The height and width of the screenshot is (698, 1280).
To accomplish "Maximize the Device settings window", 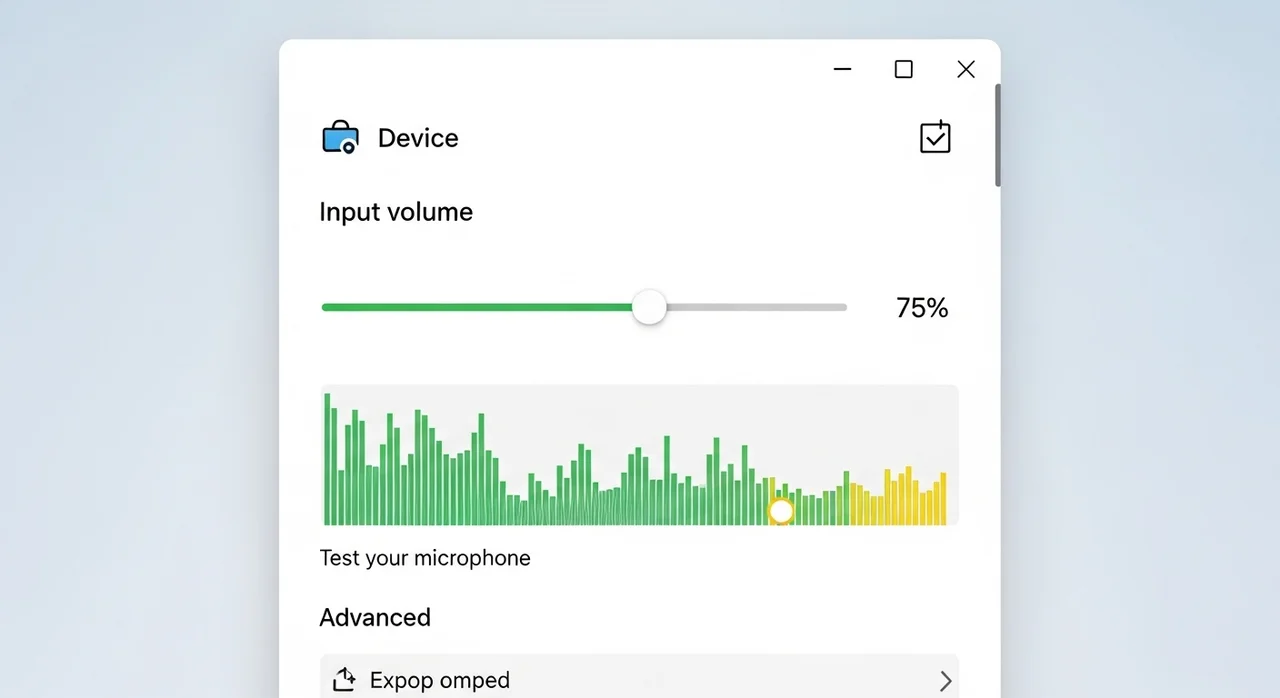I will point(904,69).
